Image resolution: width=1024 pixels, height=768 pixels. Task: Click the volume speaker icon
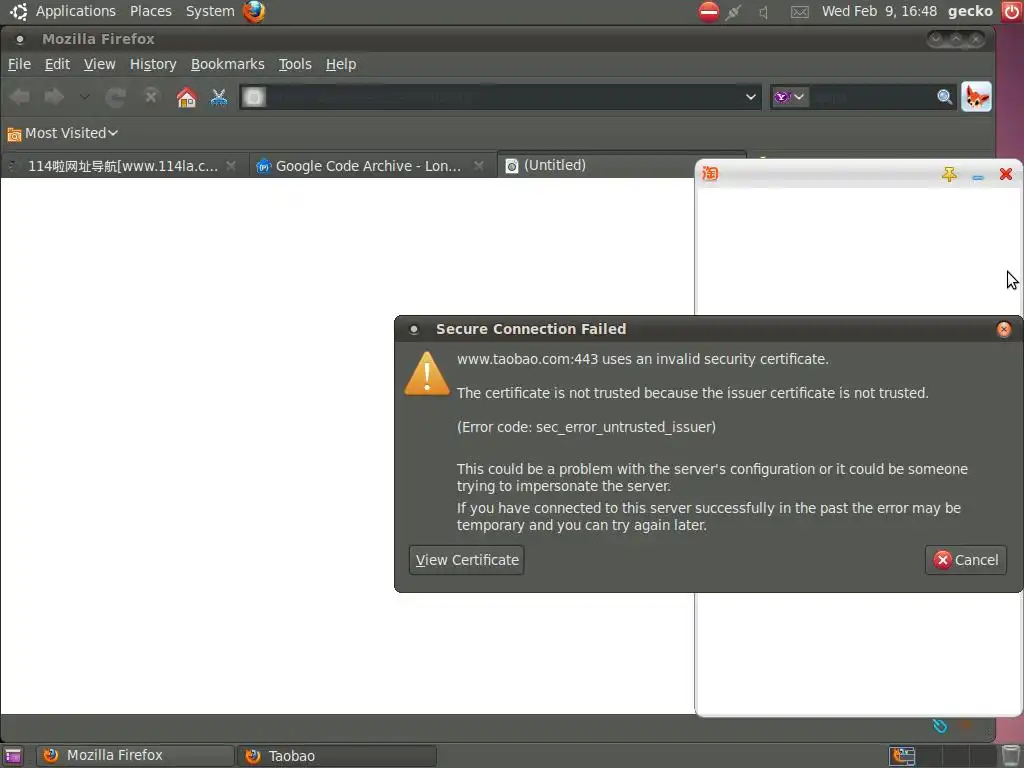pos(763,12)
